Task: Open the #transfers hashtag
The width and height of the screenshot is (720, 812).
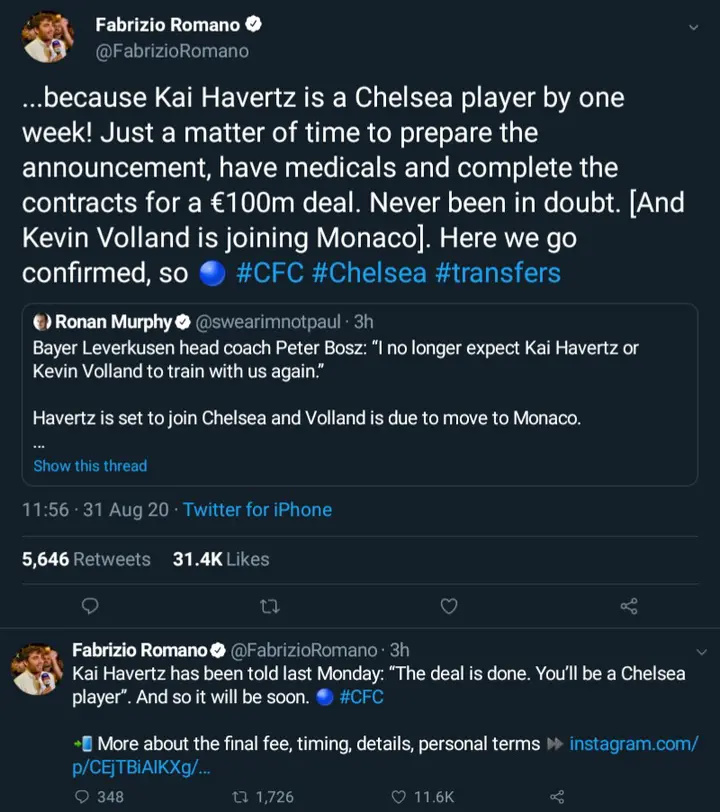Action: coord(497,273)
